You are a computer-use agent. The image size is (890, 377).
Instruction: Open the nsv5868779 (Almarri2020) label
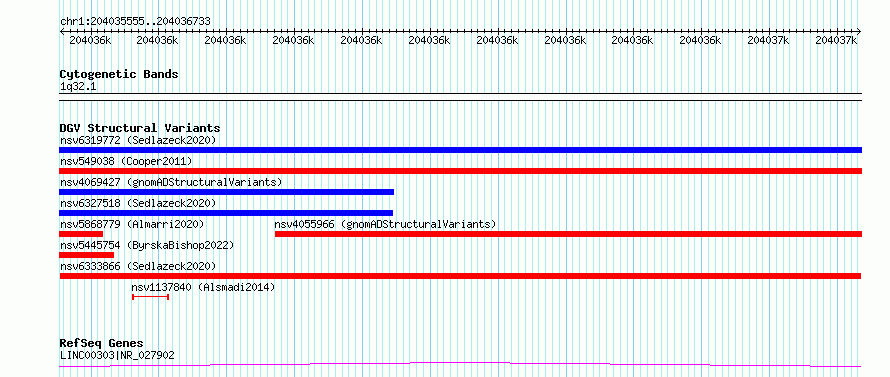[x=132, y=224]
